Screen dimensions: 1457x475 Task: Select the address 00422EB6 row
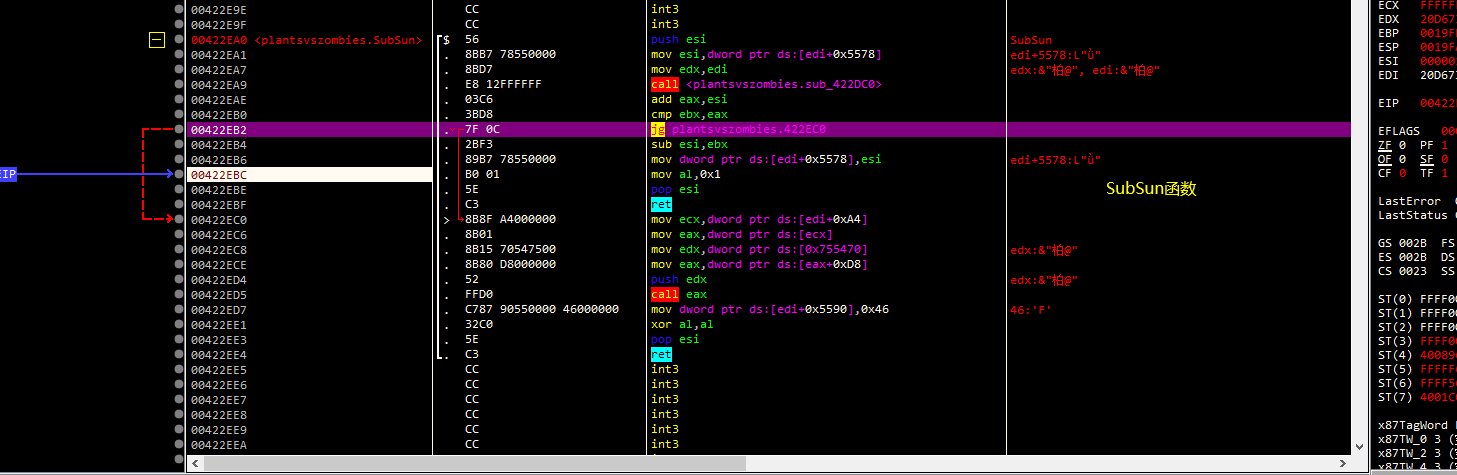218,160
